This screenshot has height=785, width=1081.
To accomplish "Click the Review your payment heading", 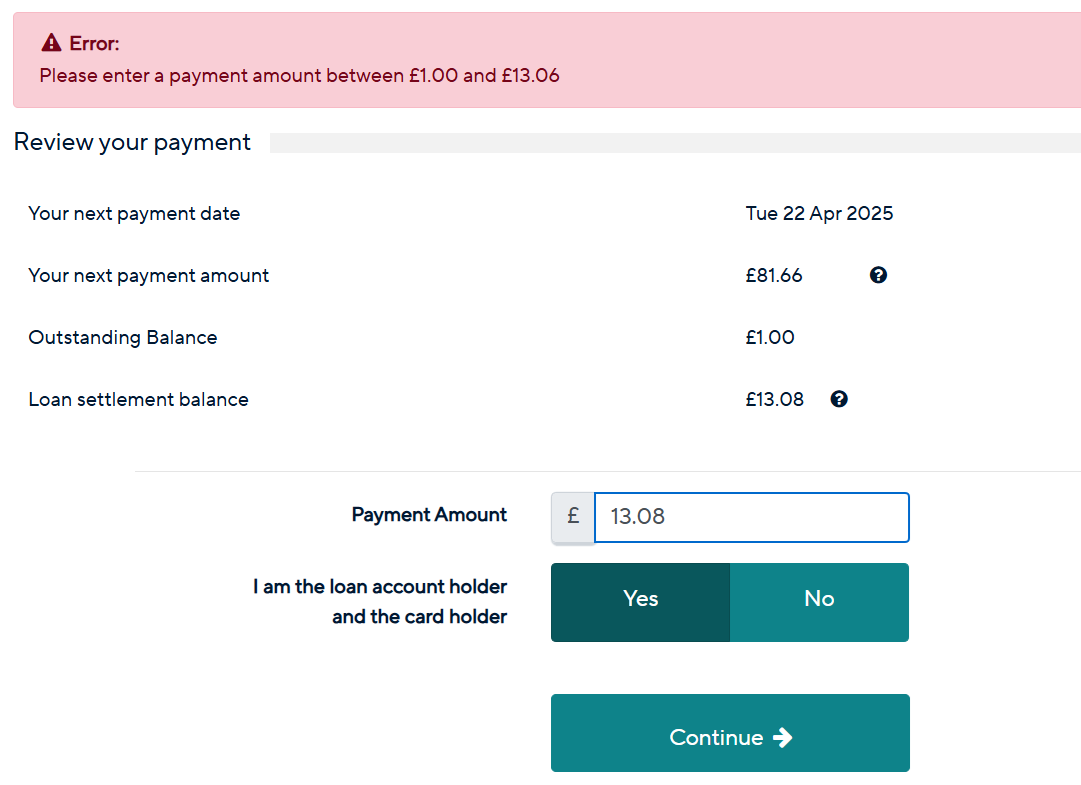I will 132,142.
